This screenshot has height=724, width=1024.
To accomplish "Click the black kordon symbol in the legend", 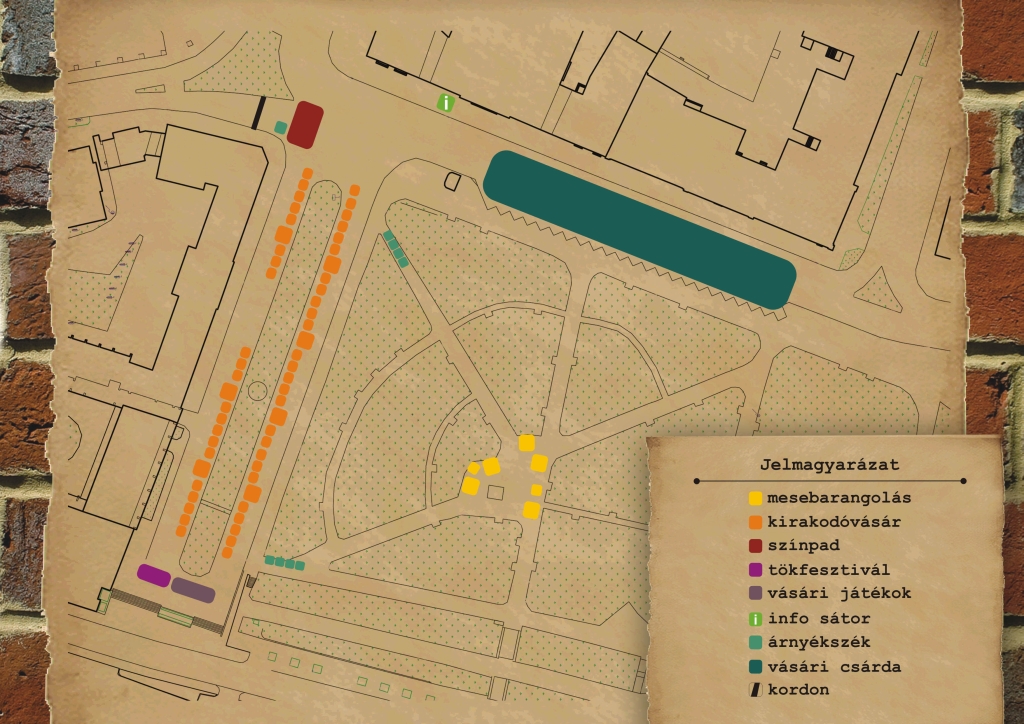I will point(755,690).
